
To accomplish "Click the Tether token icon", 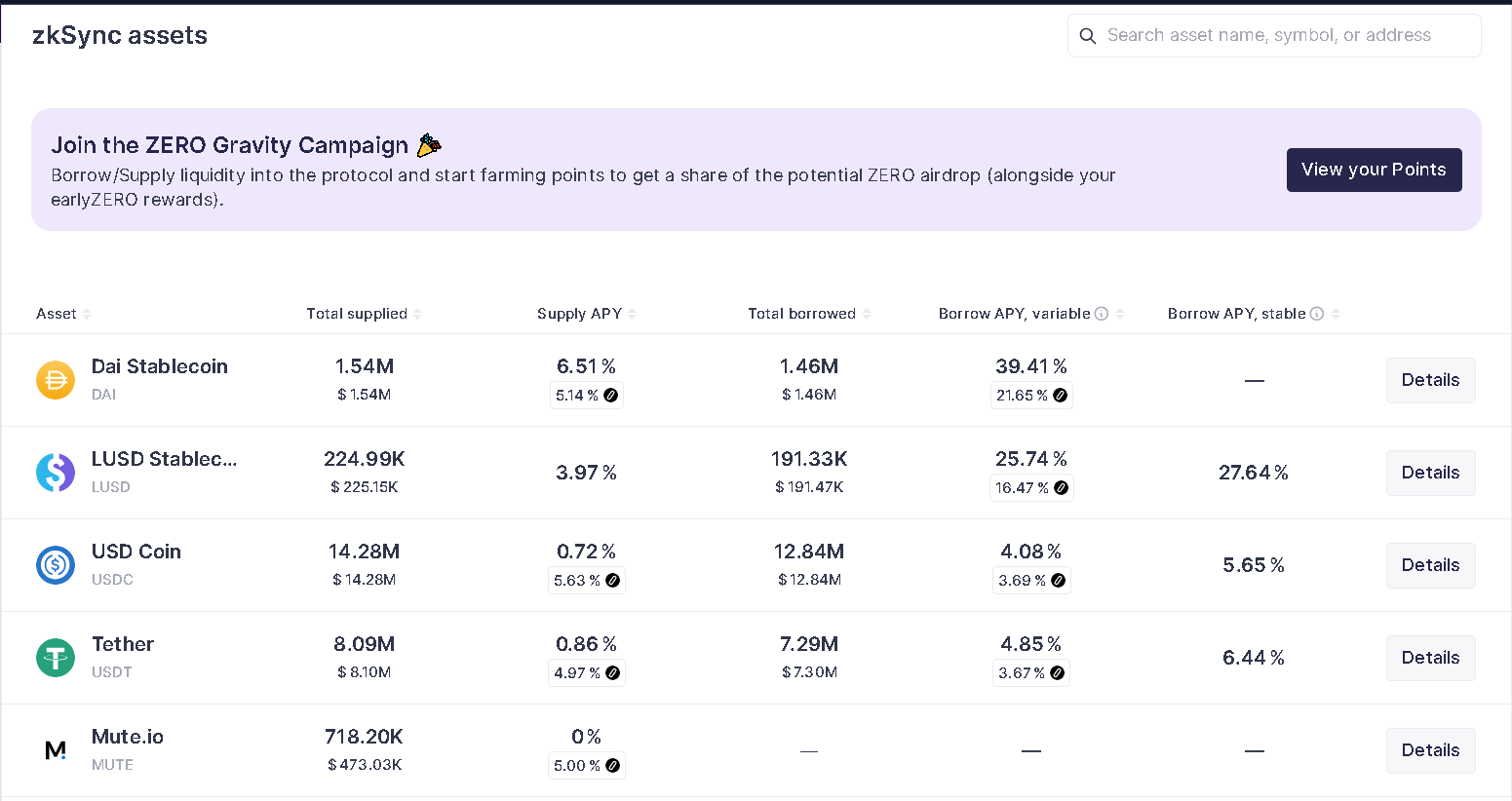I will pos(56,658).
